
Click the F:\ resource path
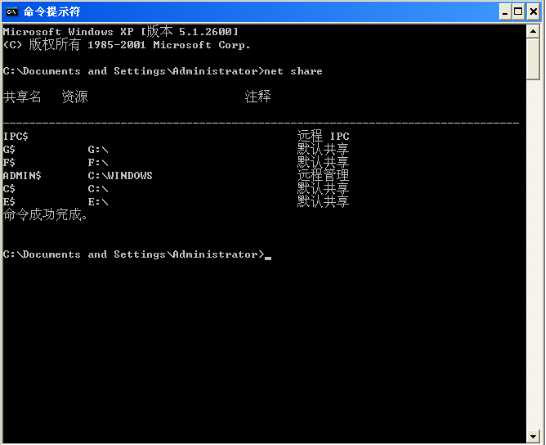click(98, 163)
